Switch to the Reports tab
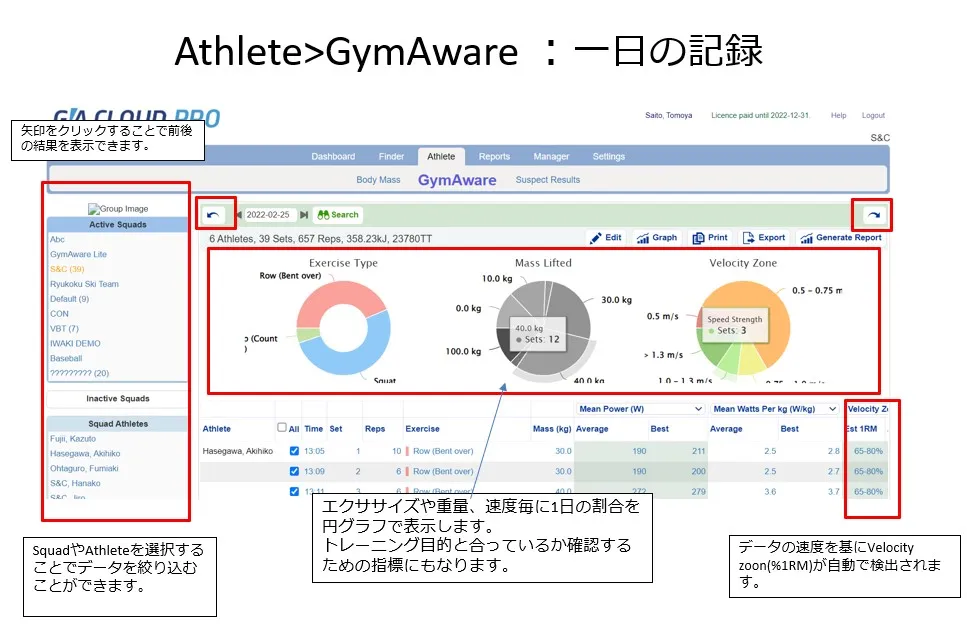This screenshot has height=630, width=967. [x=494, y=157]
